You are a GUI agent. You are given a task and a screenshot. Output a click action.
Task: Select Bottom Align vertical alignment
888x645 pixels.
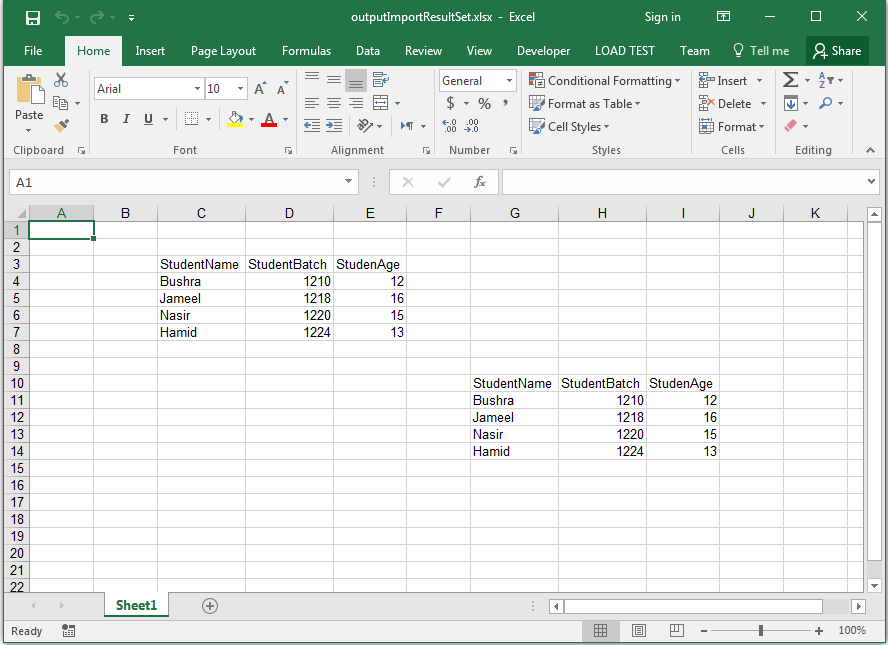356,80
